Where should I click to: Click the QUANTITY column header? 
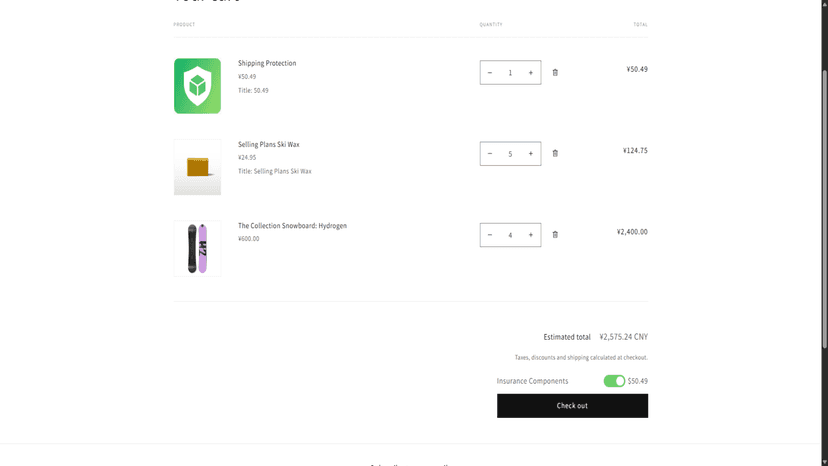tap(491, 24)
